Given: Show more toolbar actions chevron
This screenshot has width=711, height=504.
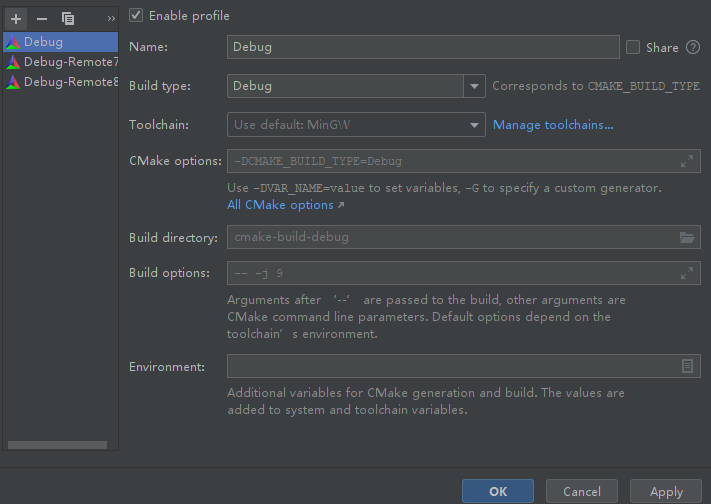Looking at the screenshot, I should [x=111, y=18].
